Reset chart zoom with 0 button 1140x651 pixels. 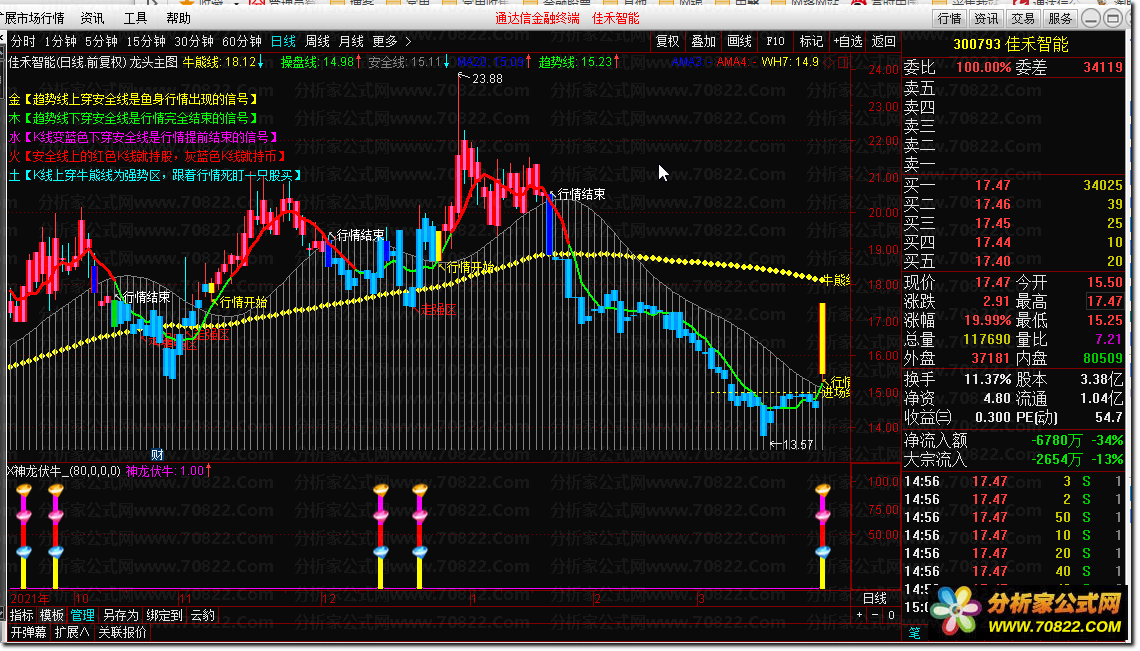[x=891, y=615]
